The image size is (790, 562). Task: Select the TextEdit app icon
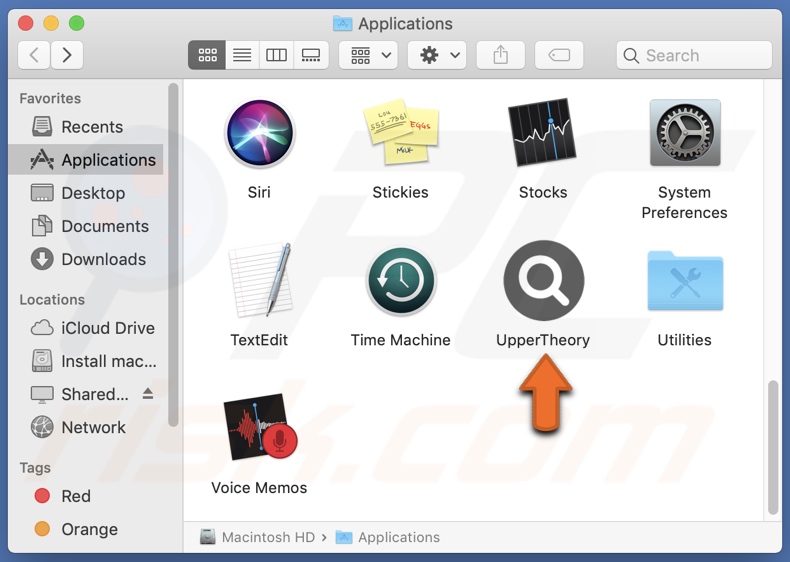click(x=260, y=280)
